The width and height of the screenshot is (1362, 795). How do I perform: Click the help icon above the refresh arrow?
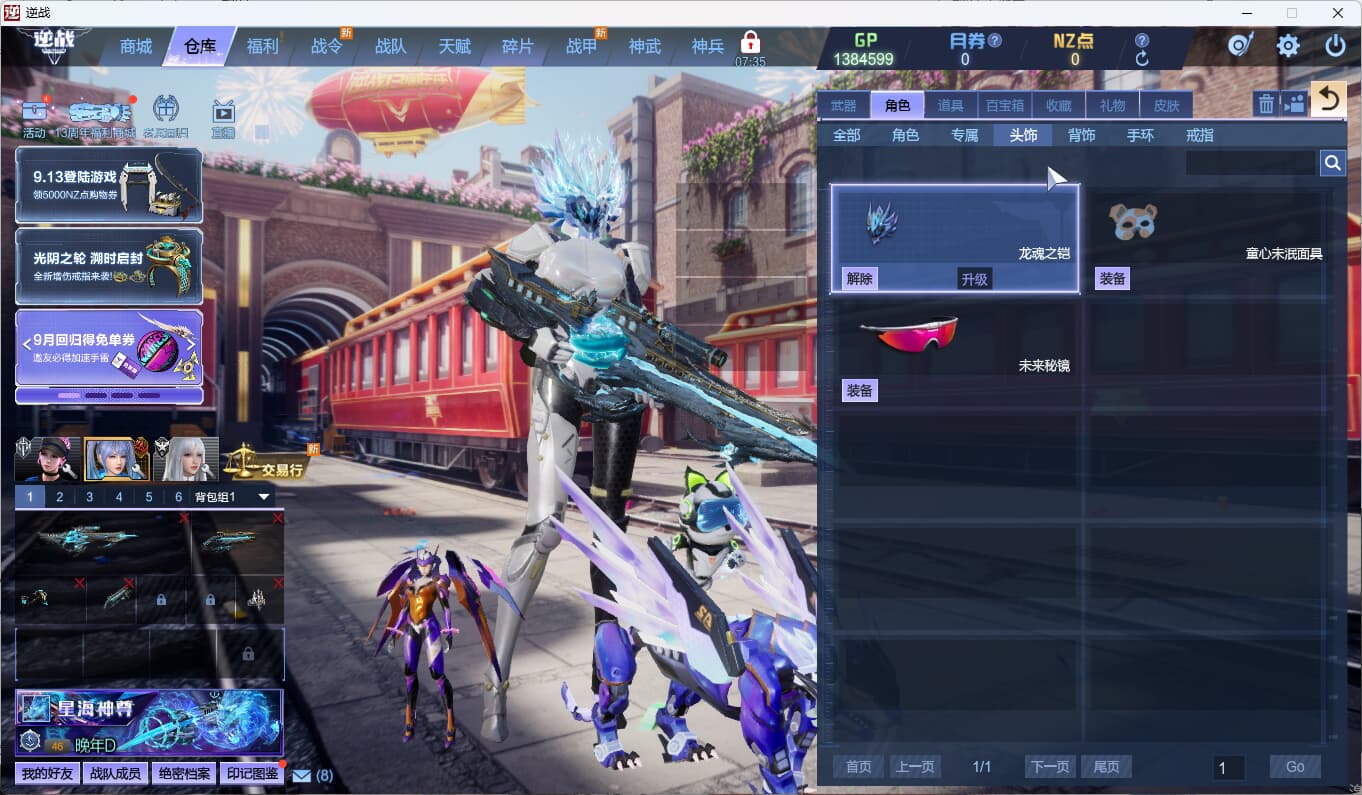1142,41
